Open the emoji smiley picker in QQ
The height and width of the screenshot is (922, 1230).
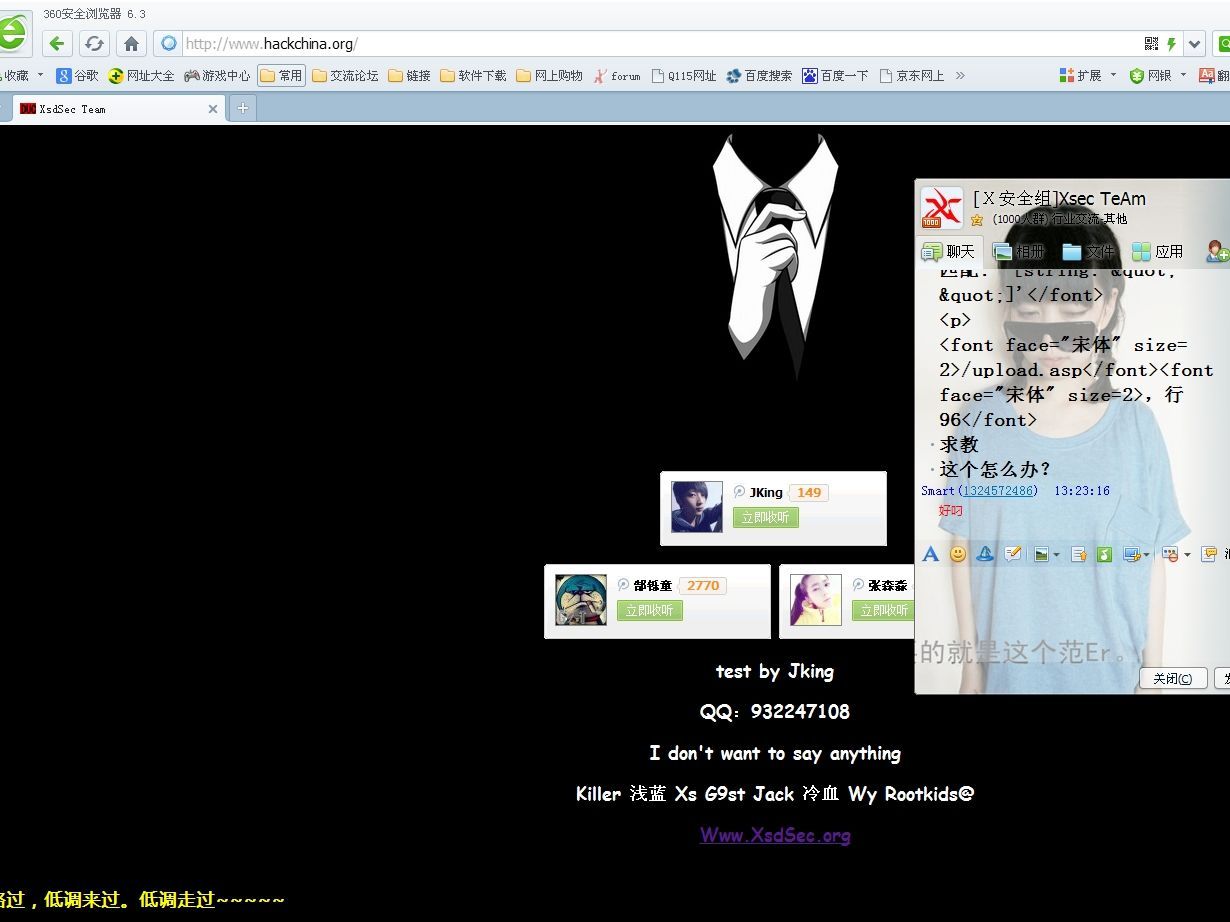coord(958,554)
